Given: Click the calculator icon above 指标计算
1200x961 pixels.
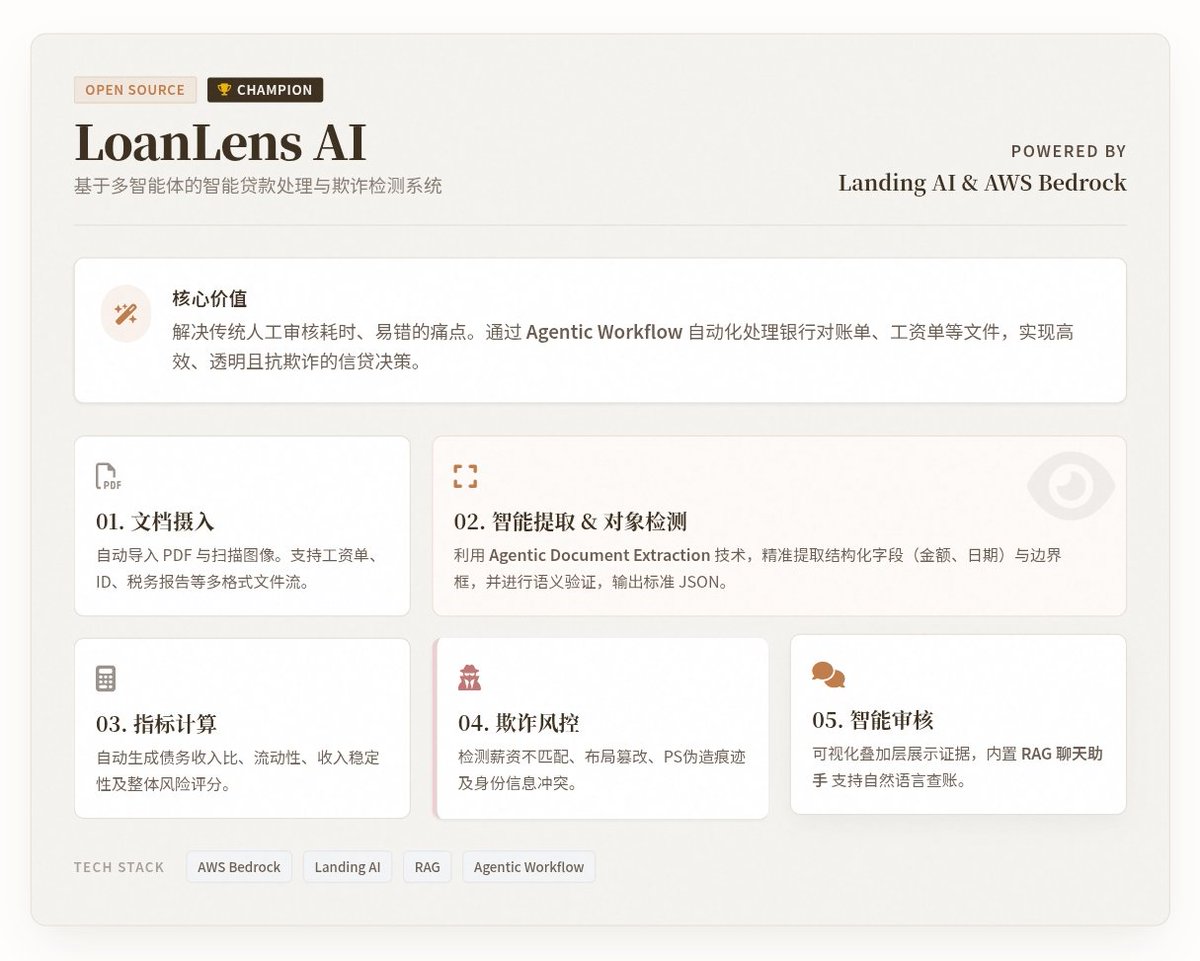Looking at the screenshot, I should click(x=106, y=678).
